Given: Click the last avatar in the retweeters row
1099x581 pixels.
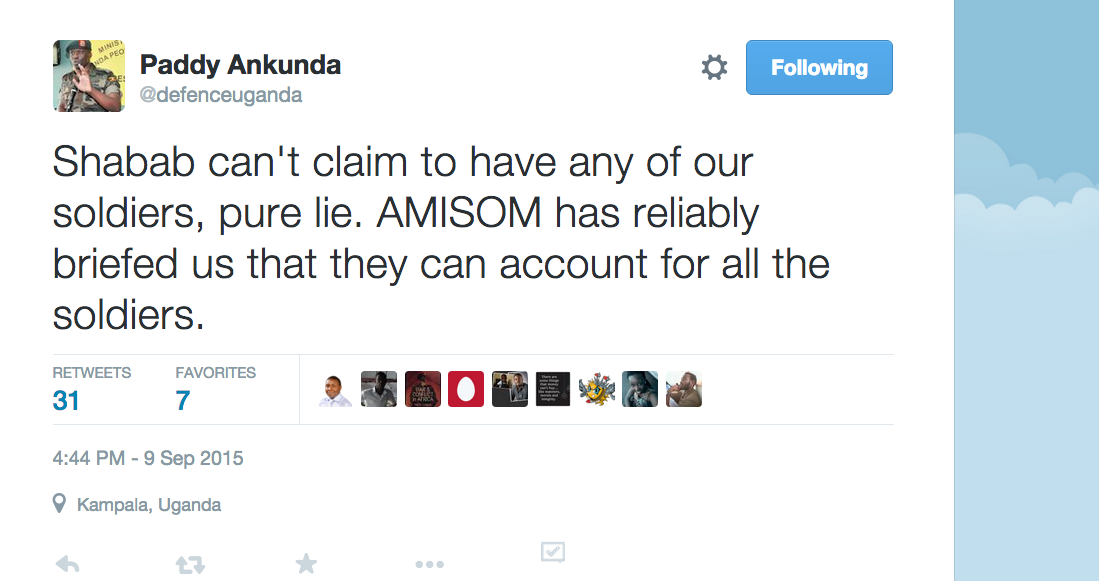Looking at the screenshot, I should (x=684, y=389).
